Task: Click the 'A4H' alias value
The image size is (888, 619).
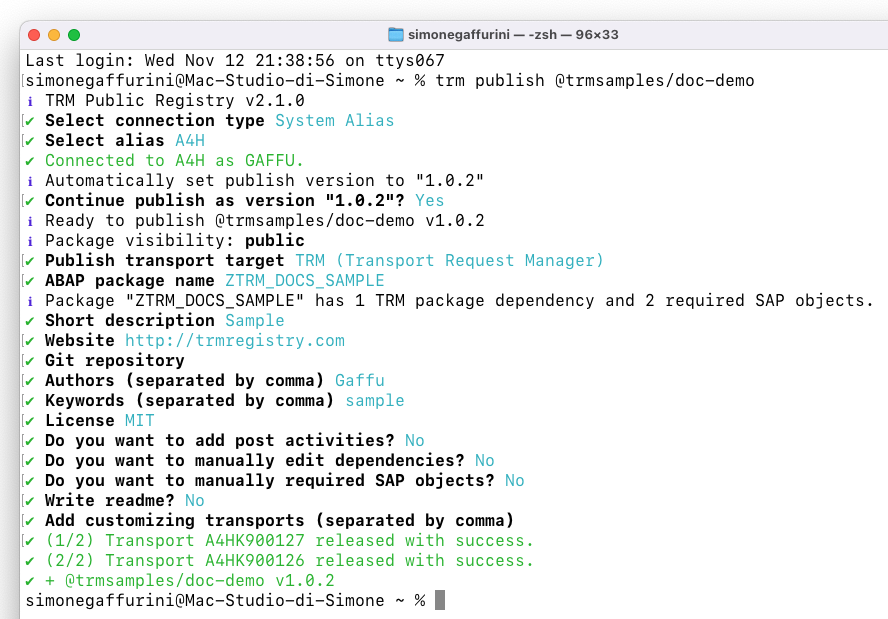Action: click(190, 140)
